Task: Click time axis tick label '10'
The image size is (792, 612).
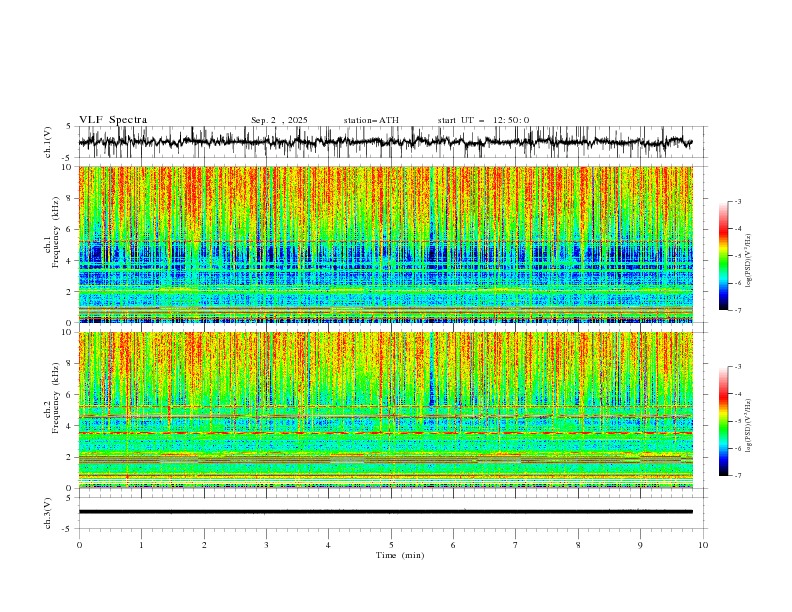Action: click(x=703, y=545)
